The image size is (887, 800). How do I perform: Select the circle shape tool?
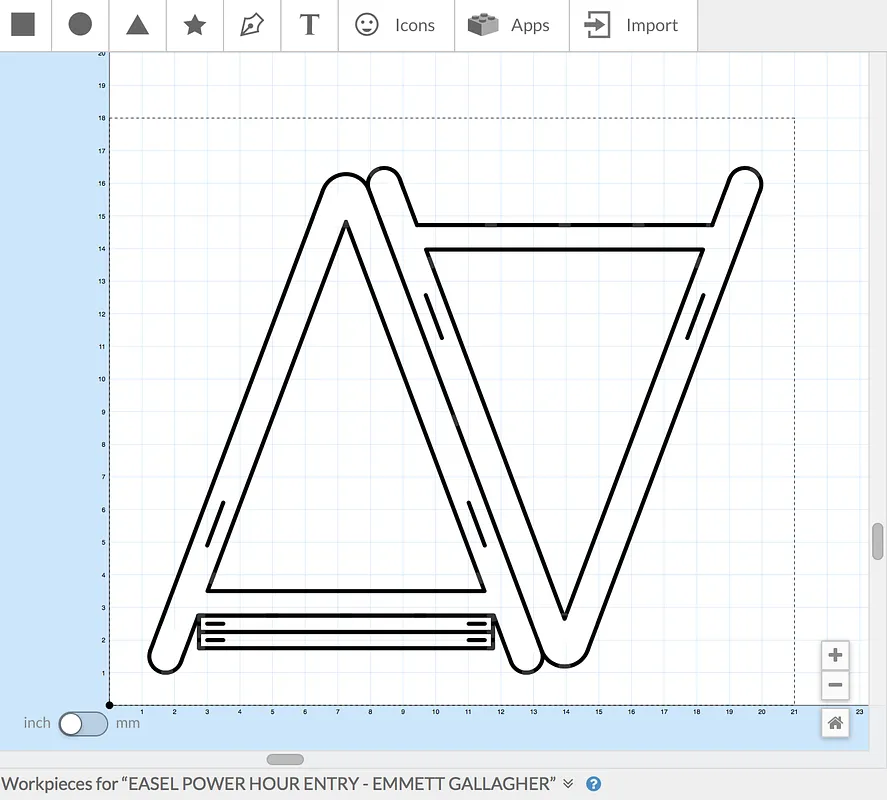(x=80, y=25)
